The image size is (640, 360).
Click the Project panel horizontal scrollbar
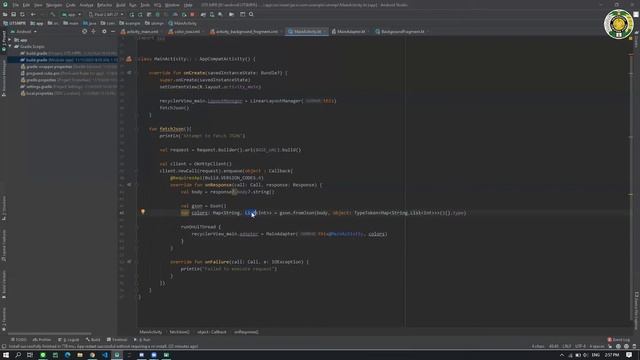pyautogui.click(x=49, y=333)
